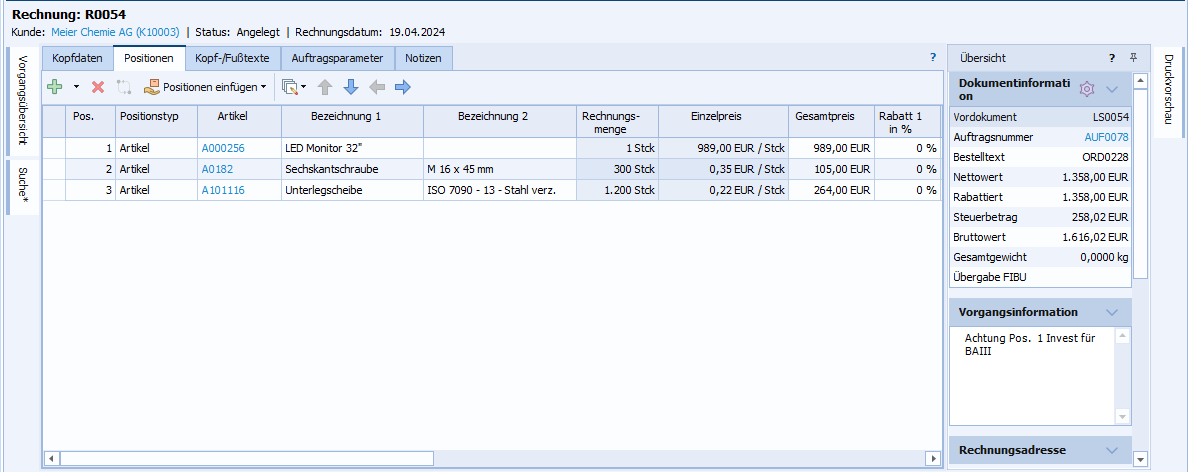This screenshot has width=1188, height=472.
Task: Expand the Rechnungsadresse section
Action: pyautogui.click(x=1112, y=450)
